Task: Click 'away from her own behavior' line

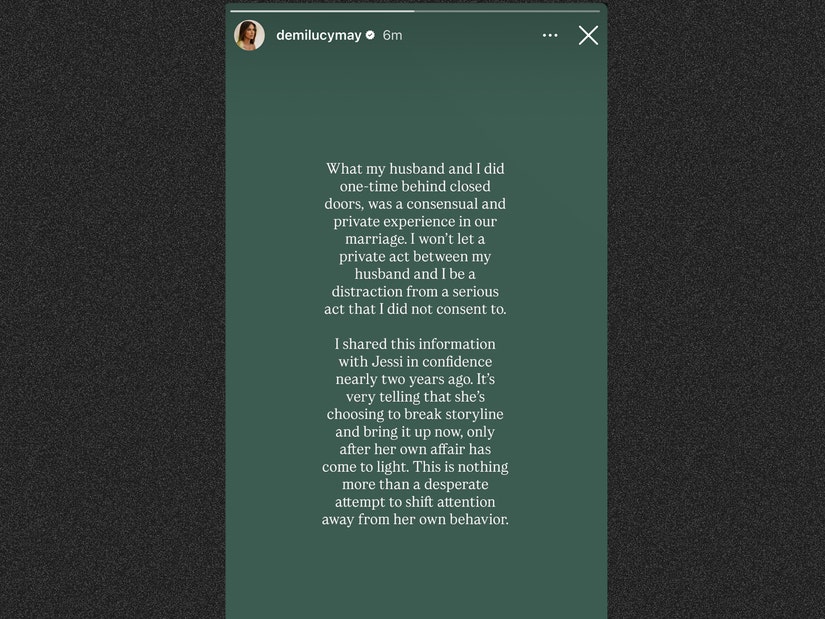Action: tap(415, 519)
